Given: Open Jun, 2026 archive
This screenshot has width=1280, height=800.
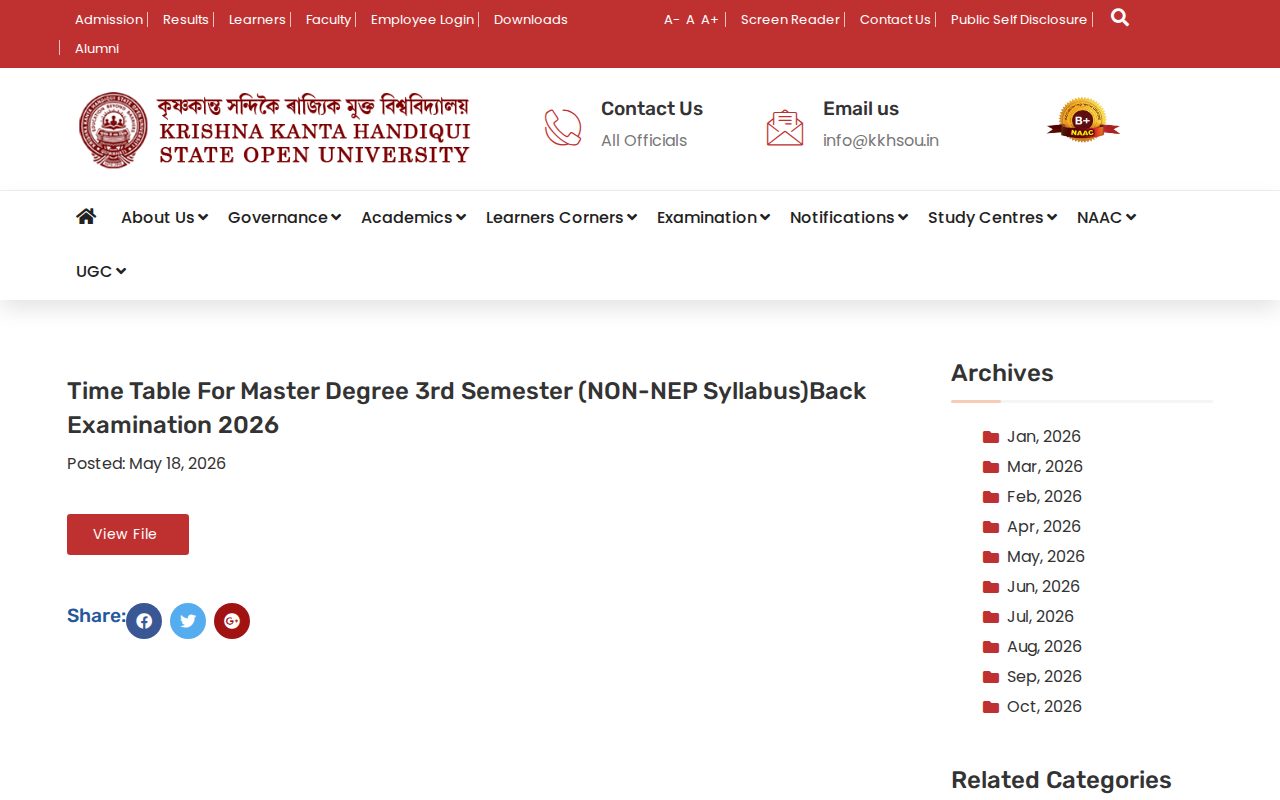Looking at the screenshot, I should coord(1043,587).
